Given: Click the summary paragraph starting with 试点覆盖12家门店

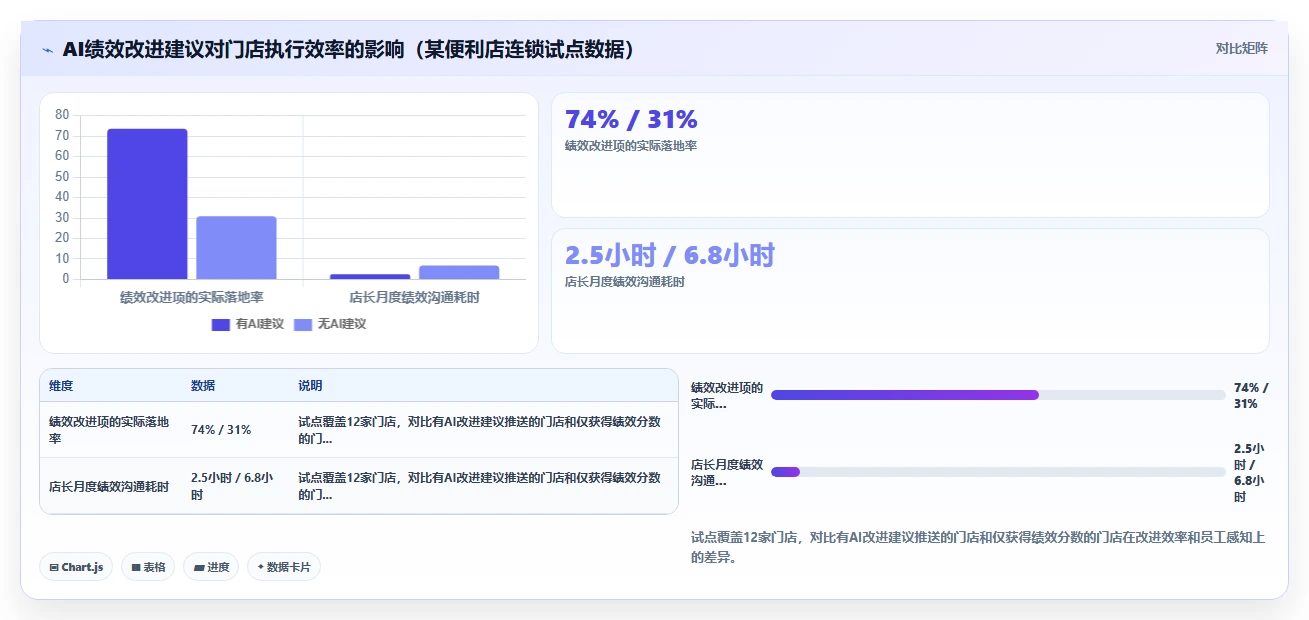Looking at the screenshot, I should point(979,548).
